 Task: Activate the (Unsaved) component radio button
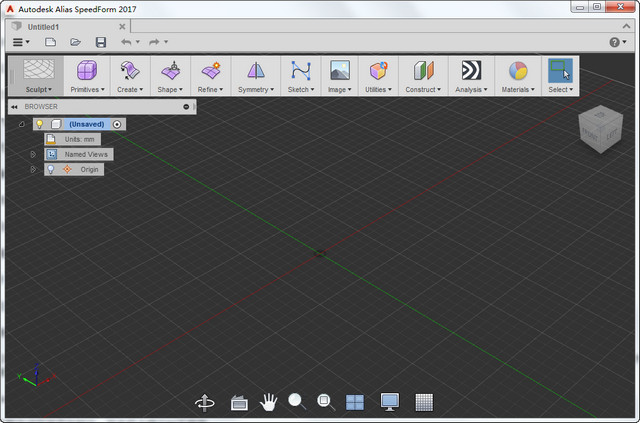[x=117, y=124]
